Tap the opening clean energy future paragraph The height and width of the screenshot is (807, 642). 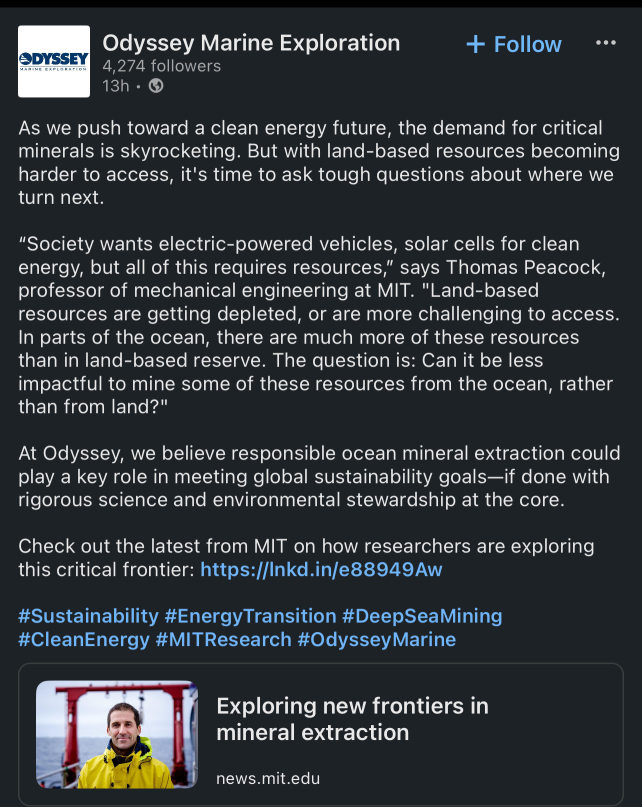(319, 163)
